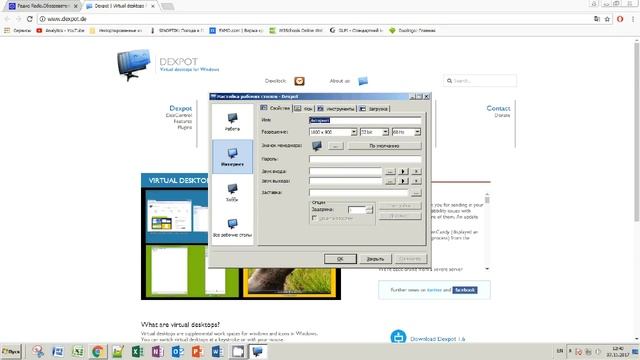640x360 pixels.
Task: Click the desktop manager icon preview in Dexpot dialog
Action: (317, 146)
